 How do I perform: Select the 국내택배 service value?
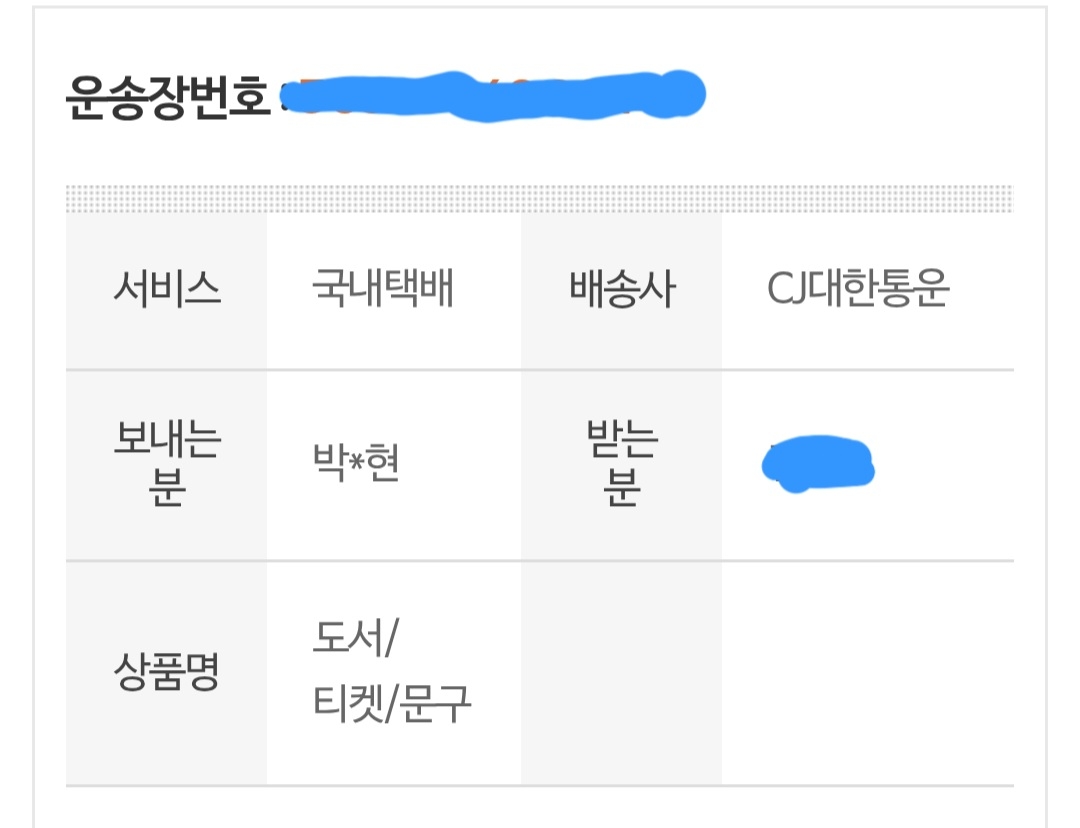tap(383, 290)
